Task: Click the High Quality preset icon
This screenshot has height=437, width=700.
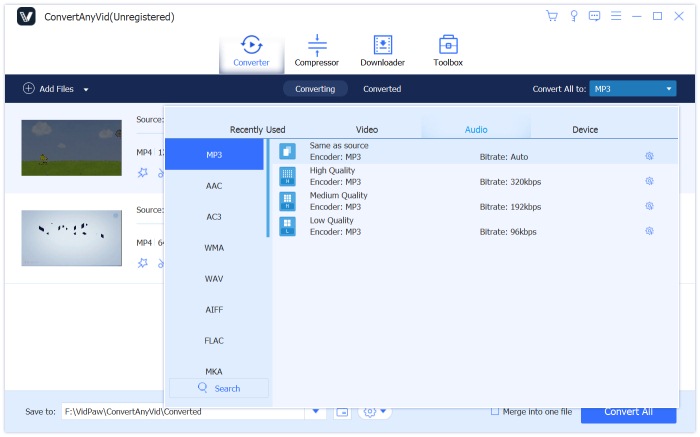Action: 288,176
